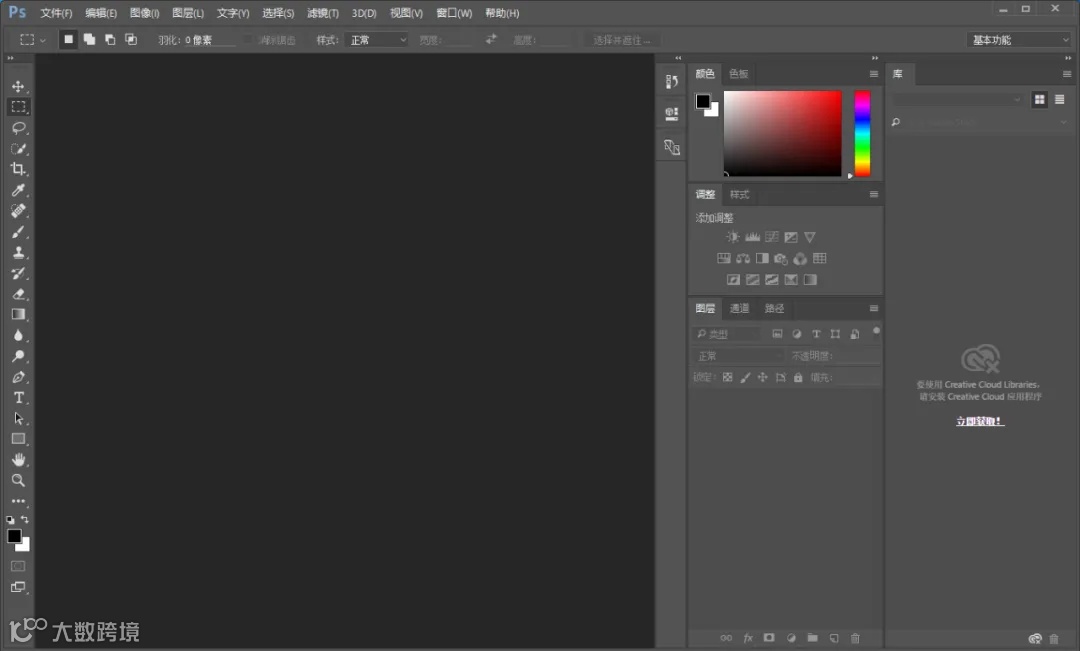The height and width of the screenshot is (651, 1080).
Task: Add a Levels adjustment
Action: coord(752,237)
